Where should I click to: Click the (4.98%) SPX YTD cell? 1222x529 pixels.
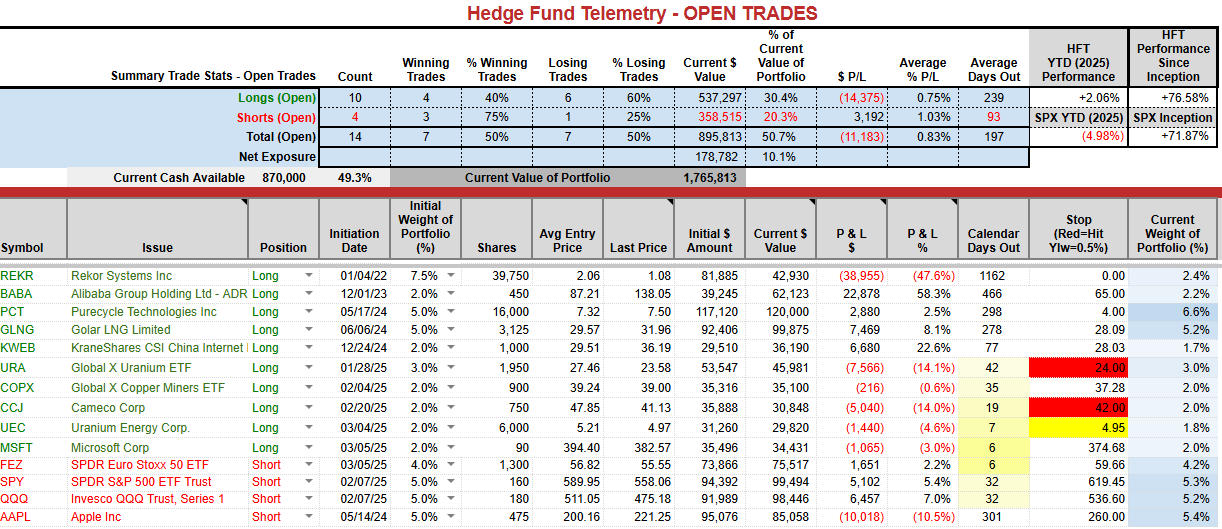point(1078,137)
